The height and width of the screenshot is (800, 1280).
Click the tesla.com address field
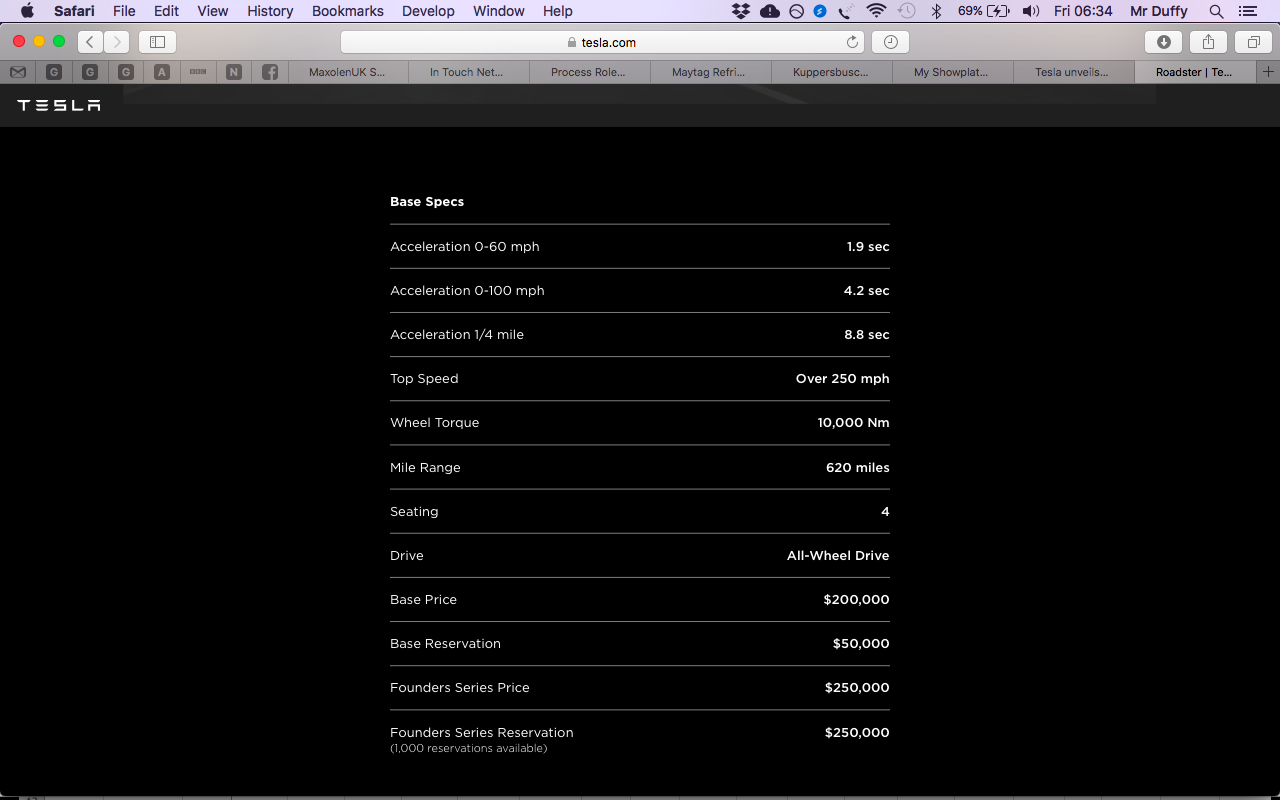point(602,42)
